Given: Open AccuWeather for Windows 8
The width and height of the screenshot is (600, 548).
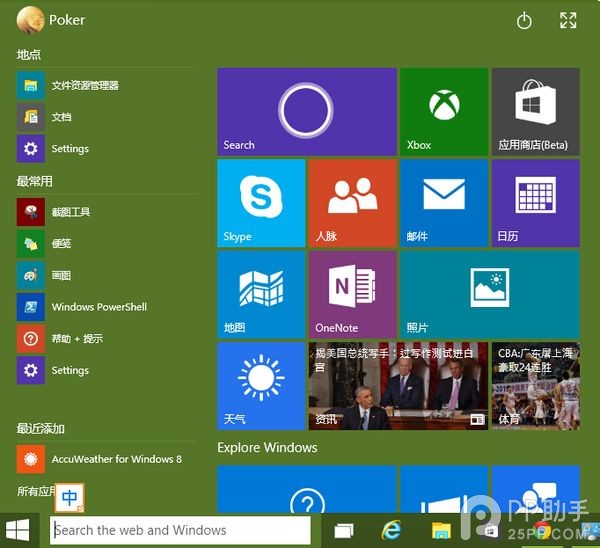Looking at the screenshot, I should [116, 459].
